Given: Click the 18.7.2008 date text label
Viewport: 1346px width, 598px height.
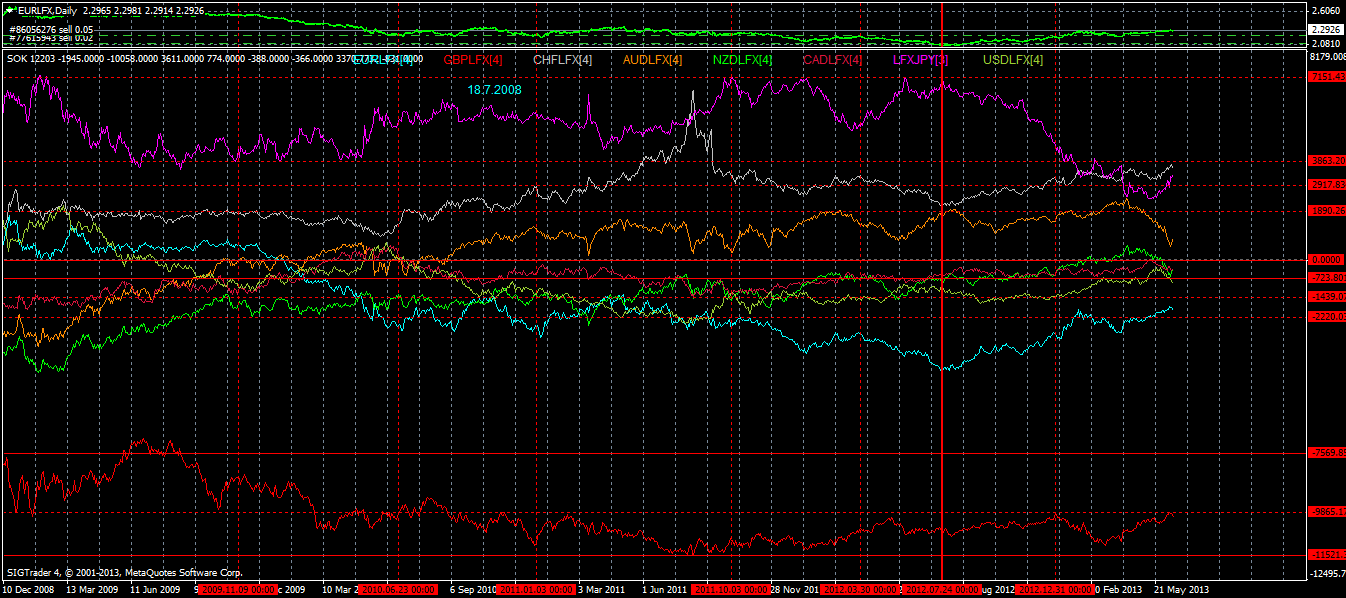Looking at the screenshot, I should click(494, 89).
